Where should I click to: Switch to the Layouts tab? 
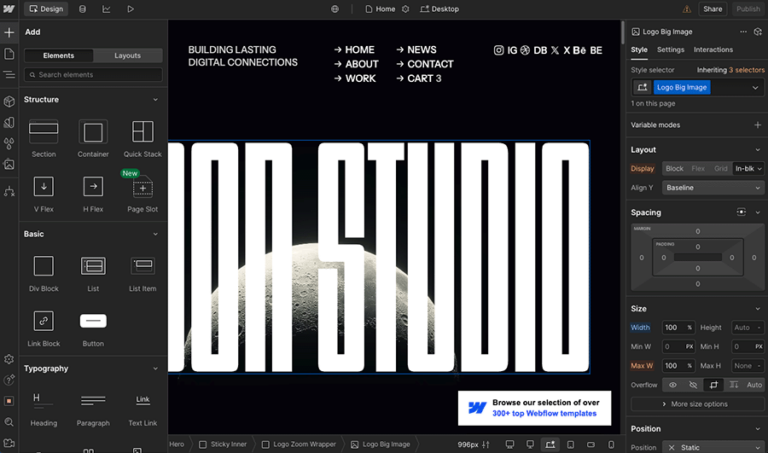(x=127, y=56)
